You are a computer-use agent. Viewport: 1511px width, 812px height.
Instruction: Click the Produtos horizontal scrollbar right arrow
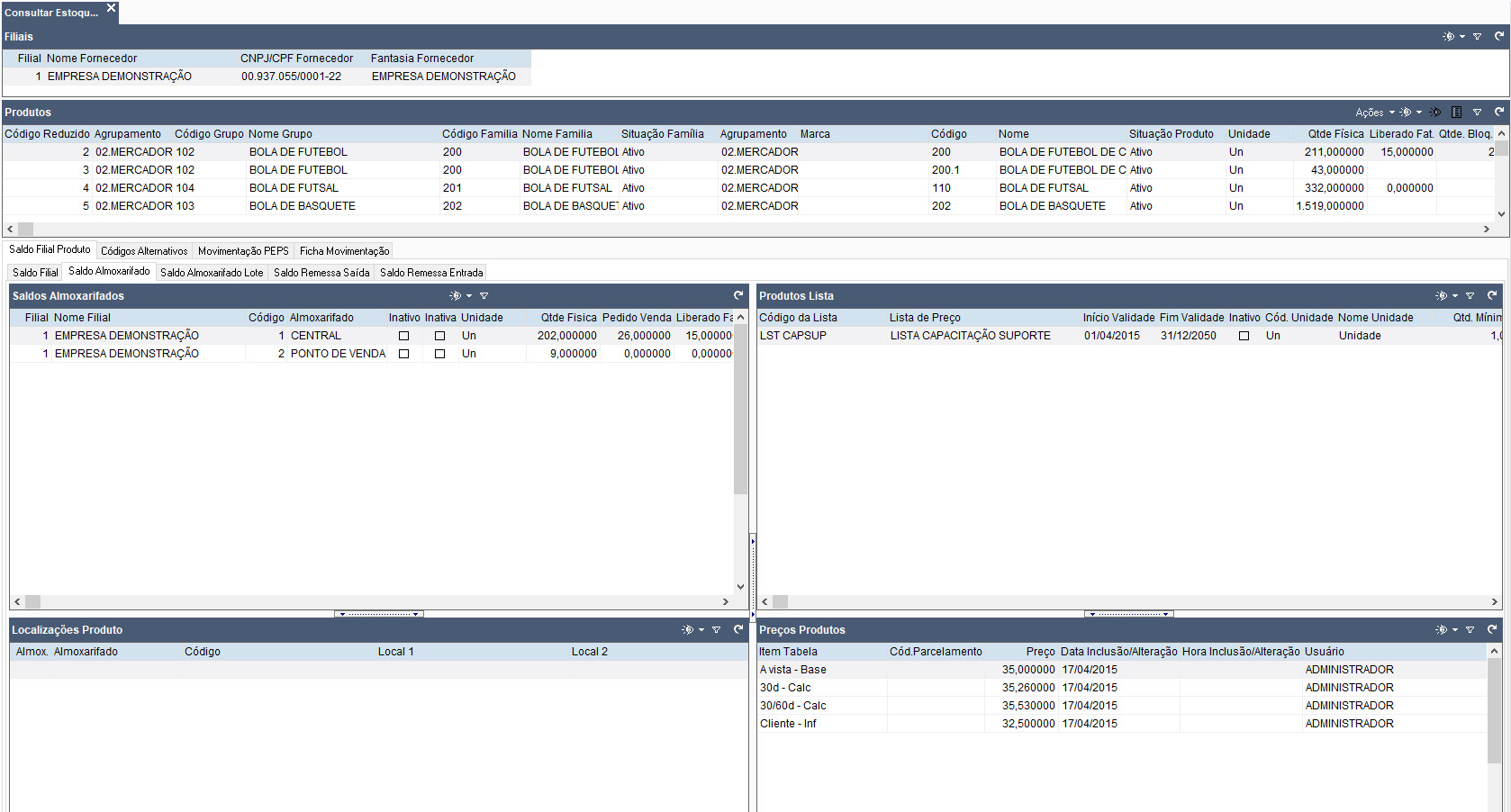(1486, 229)
